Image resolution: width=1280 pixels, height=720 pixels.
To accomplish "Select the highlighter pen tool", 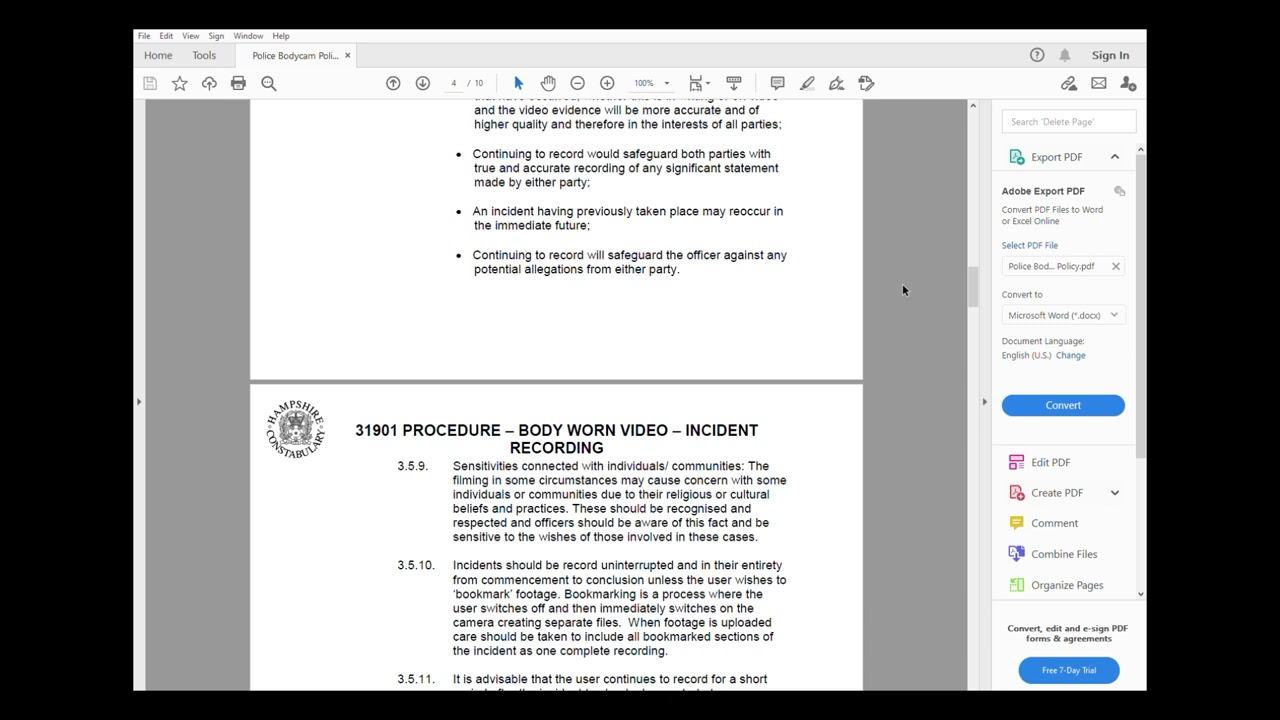I will 807,83.
